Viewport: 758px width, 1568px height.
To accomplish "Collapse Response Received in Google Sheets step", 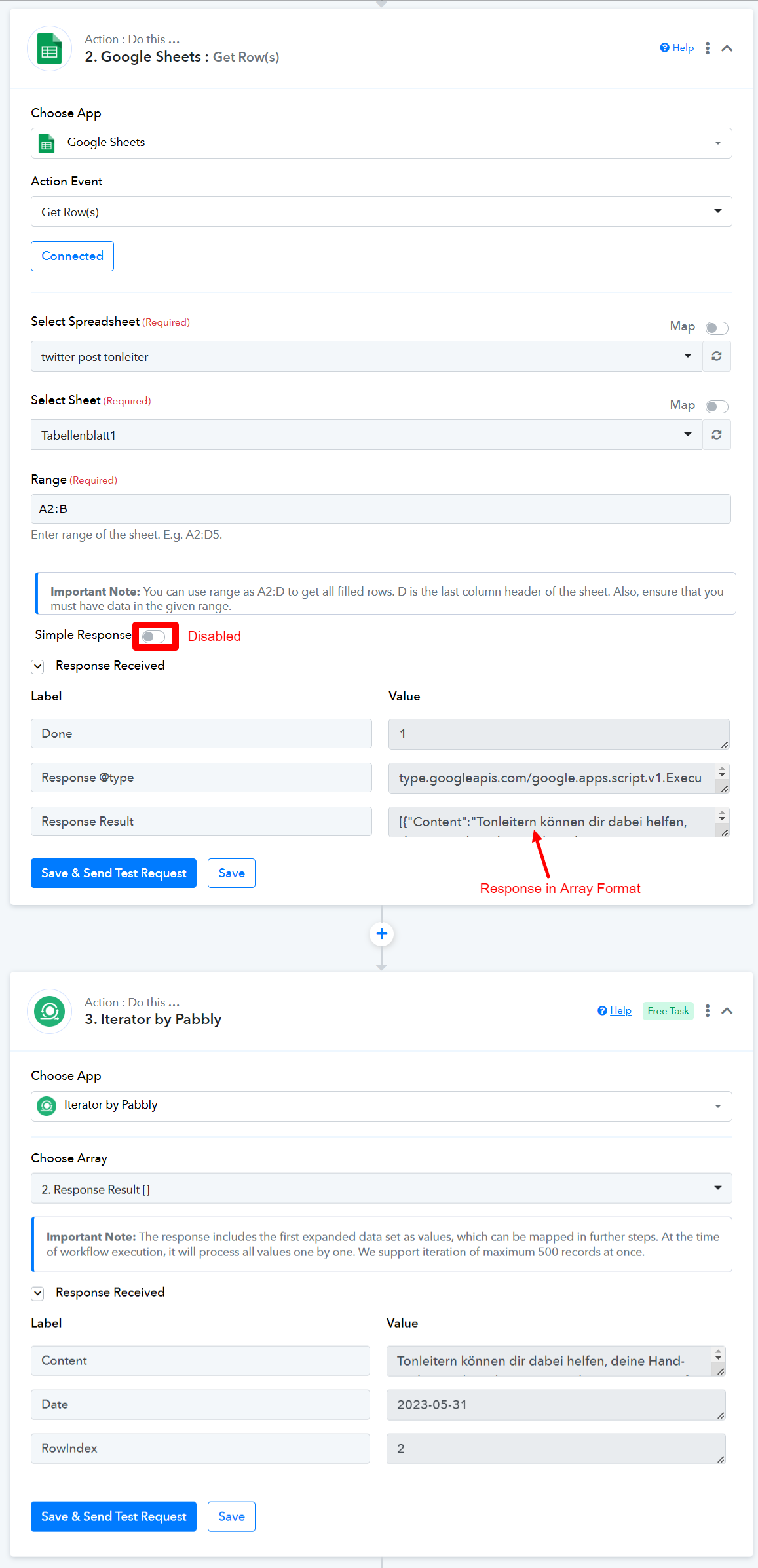I will [38, 666].
